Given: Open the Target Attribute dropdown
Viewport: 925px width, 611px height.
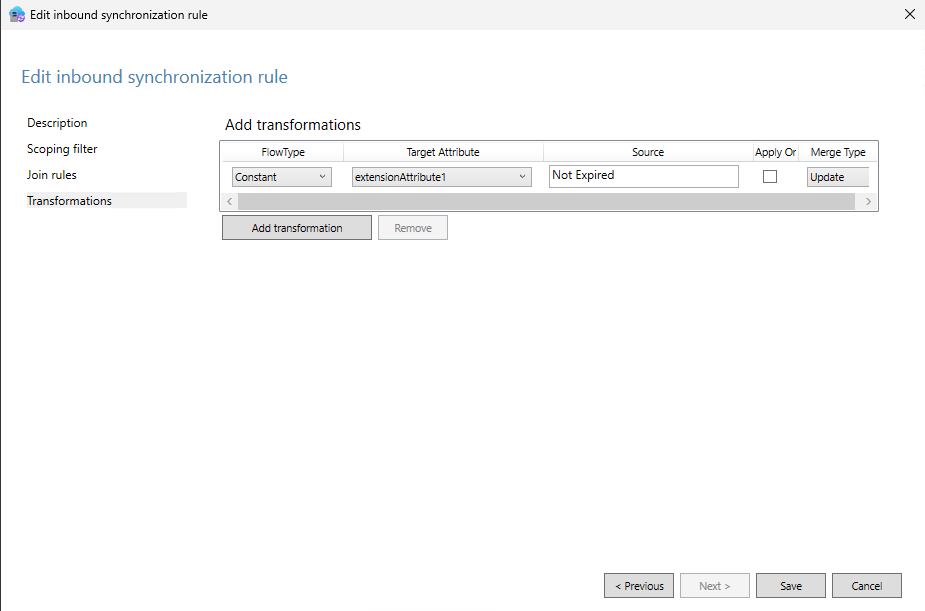Looking at the screenshot, I should [x=441, y=176].
